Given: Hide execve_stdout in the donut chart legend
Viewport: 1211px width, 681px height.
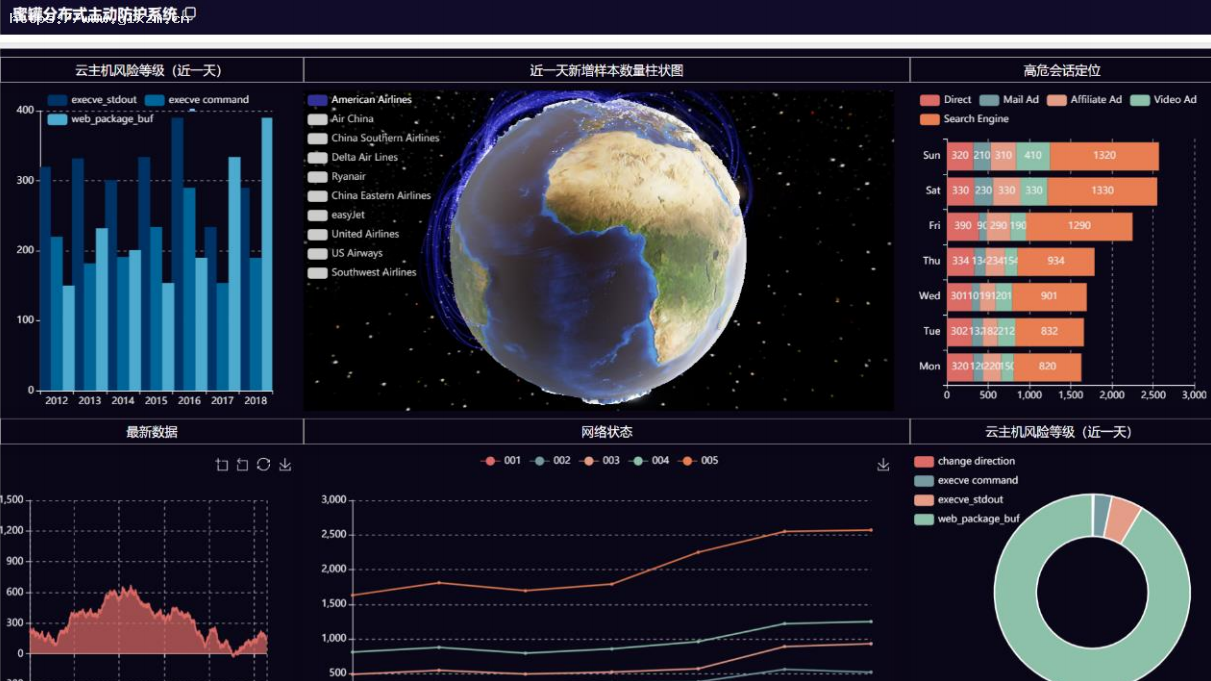Looking at the screenshot, I should [x=959, y=499].
